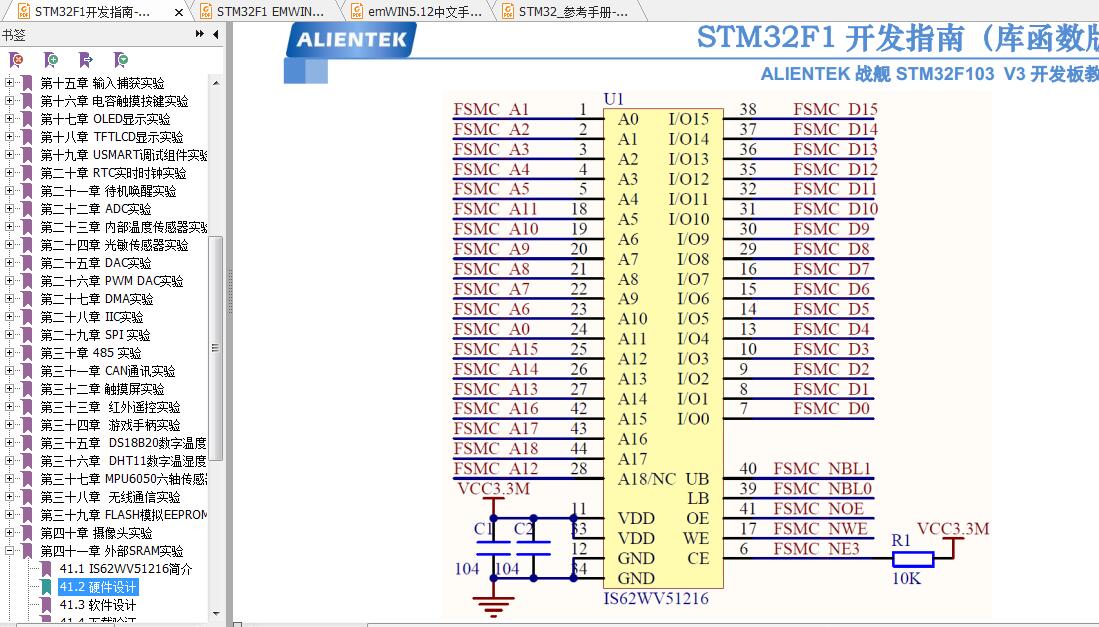Click the bookmark icon beside 41.3 软件设计
The width and height of the screenshot is (1099, 627).
(46, 605)
